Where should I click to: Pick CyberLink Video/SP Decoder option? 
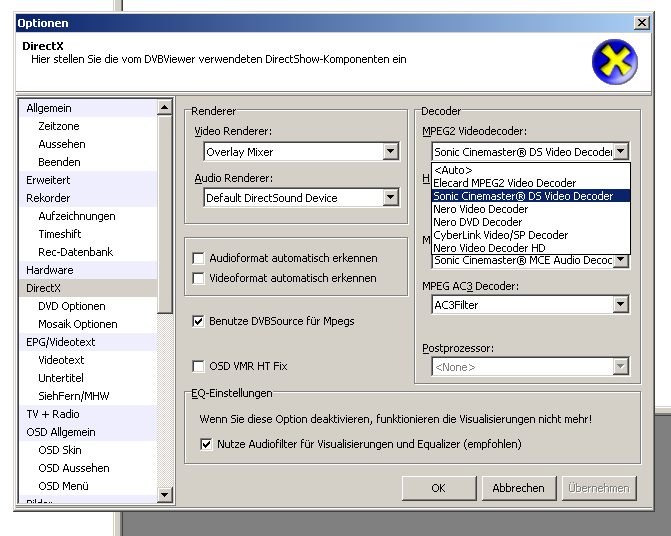coord(501,235)
